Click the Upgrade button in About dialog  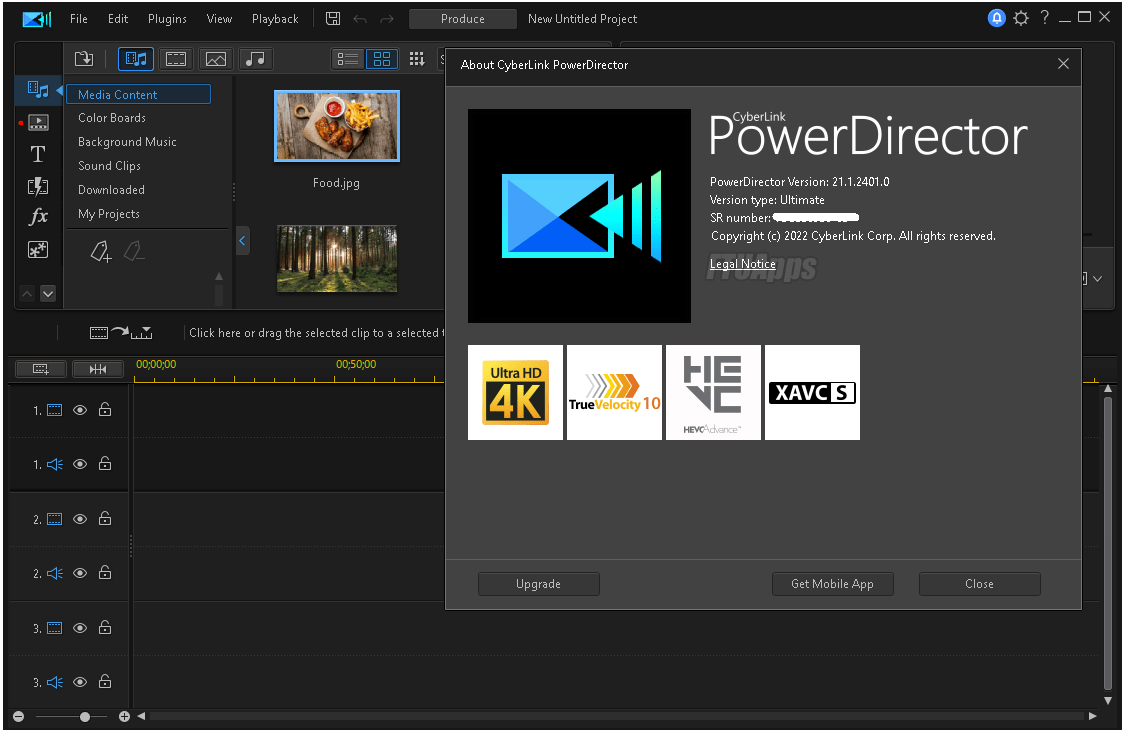point(539,584)
